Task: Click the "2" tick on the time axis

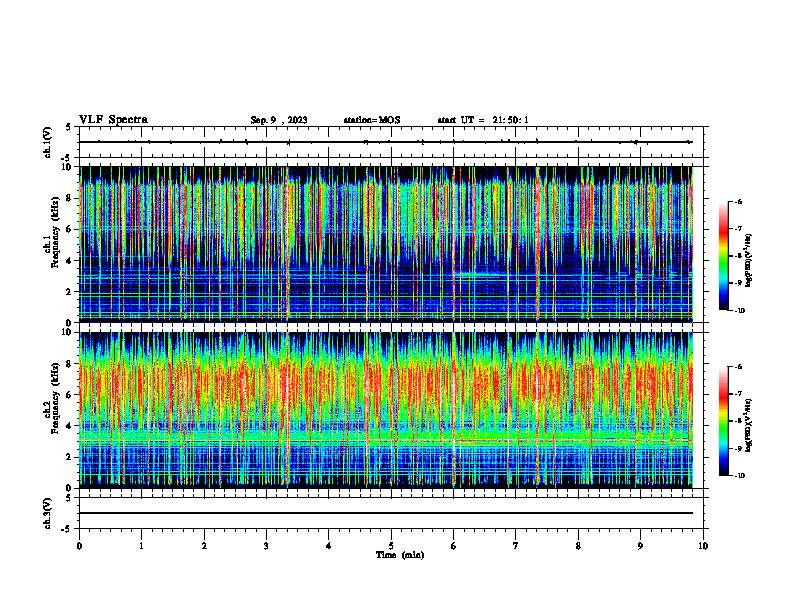Action: [204, 546]
